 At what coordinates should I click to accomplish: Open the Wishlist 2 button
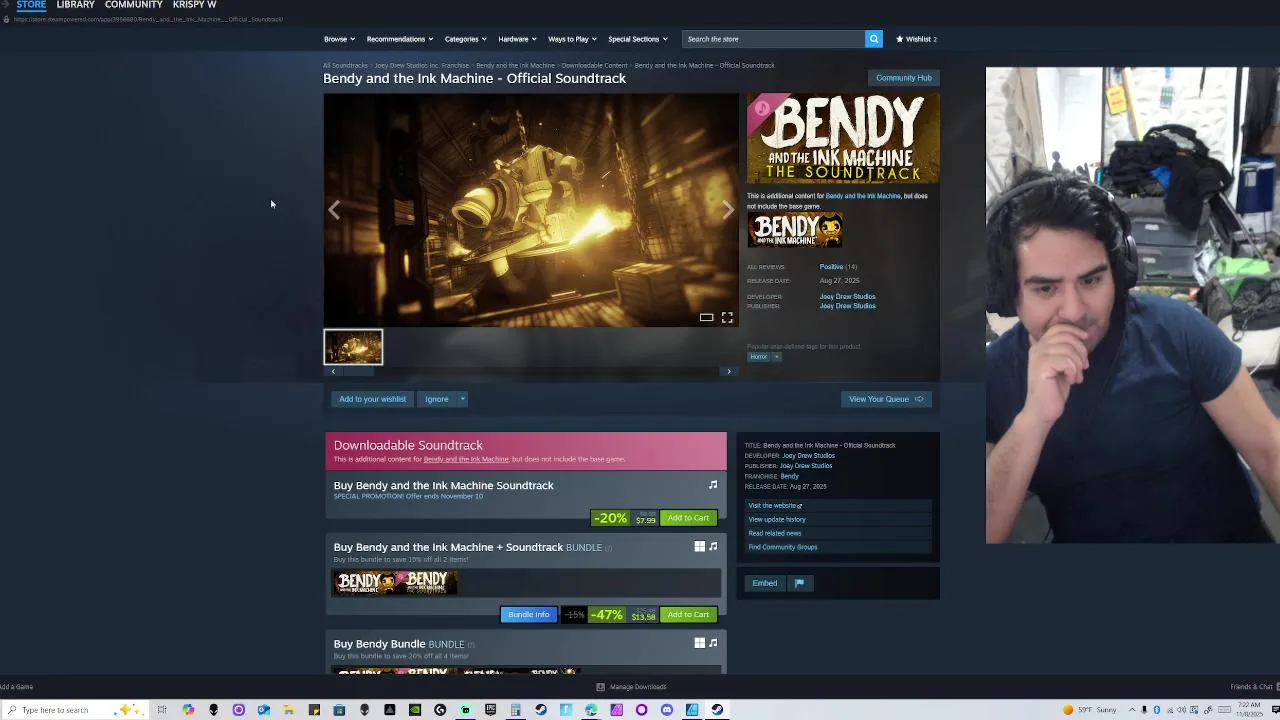point(916,39)
